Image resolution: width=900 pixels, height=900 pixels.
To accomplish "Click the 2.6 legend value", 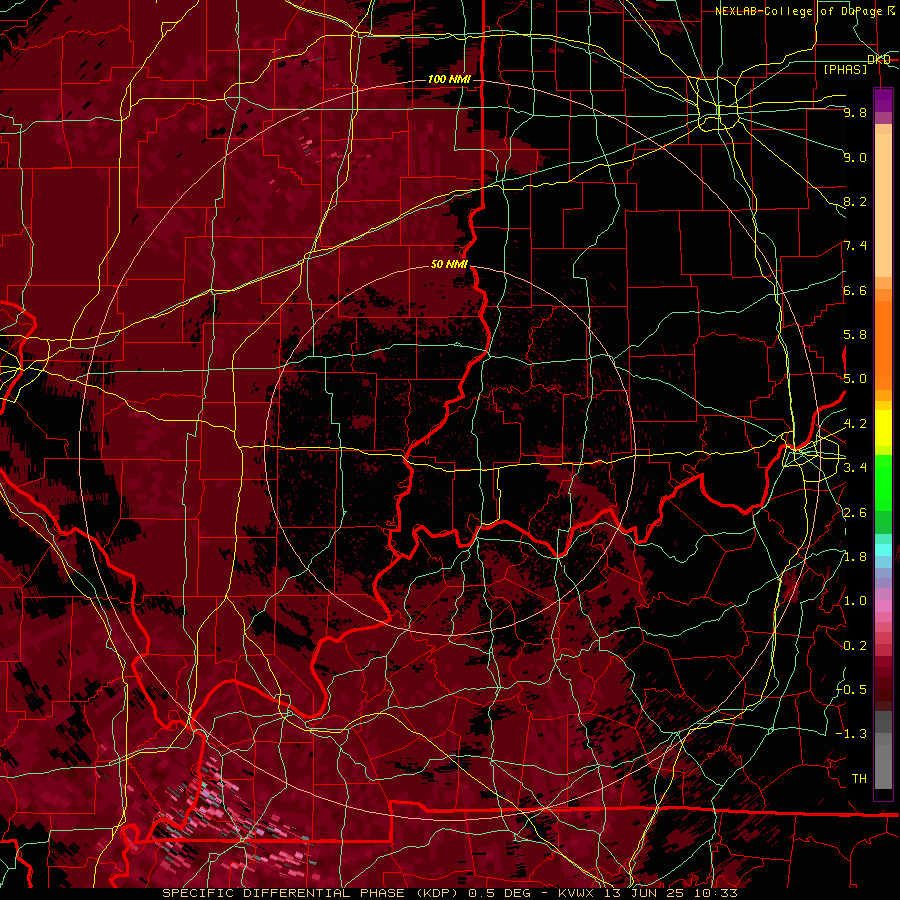I will tap(855, 512).
